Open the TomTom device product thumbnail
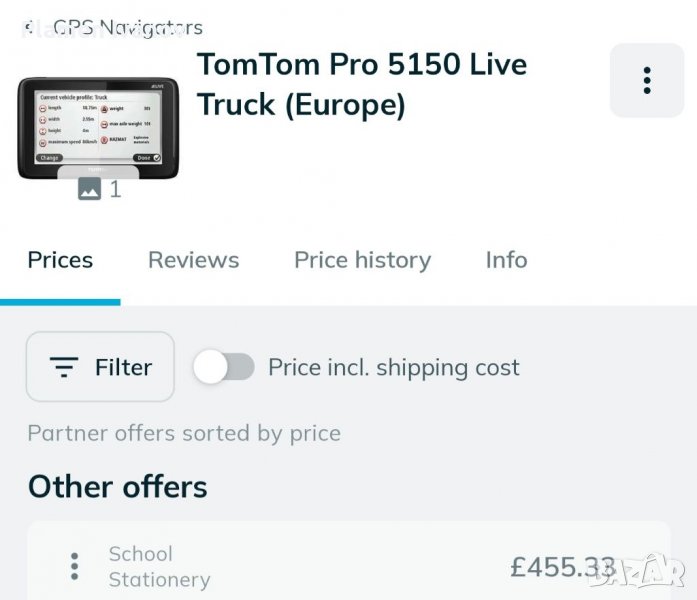Screen dimensions: 697x600 point(98,127)
